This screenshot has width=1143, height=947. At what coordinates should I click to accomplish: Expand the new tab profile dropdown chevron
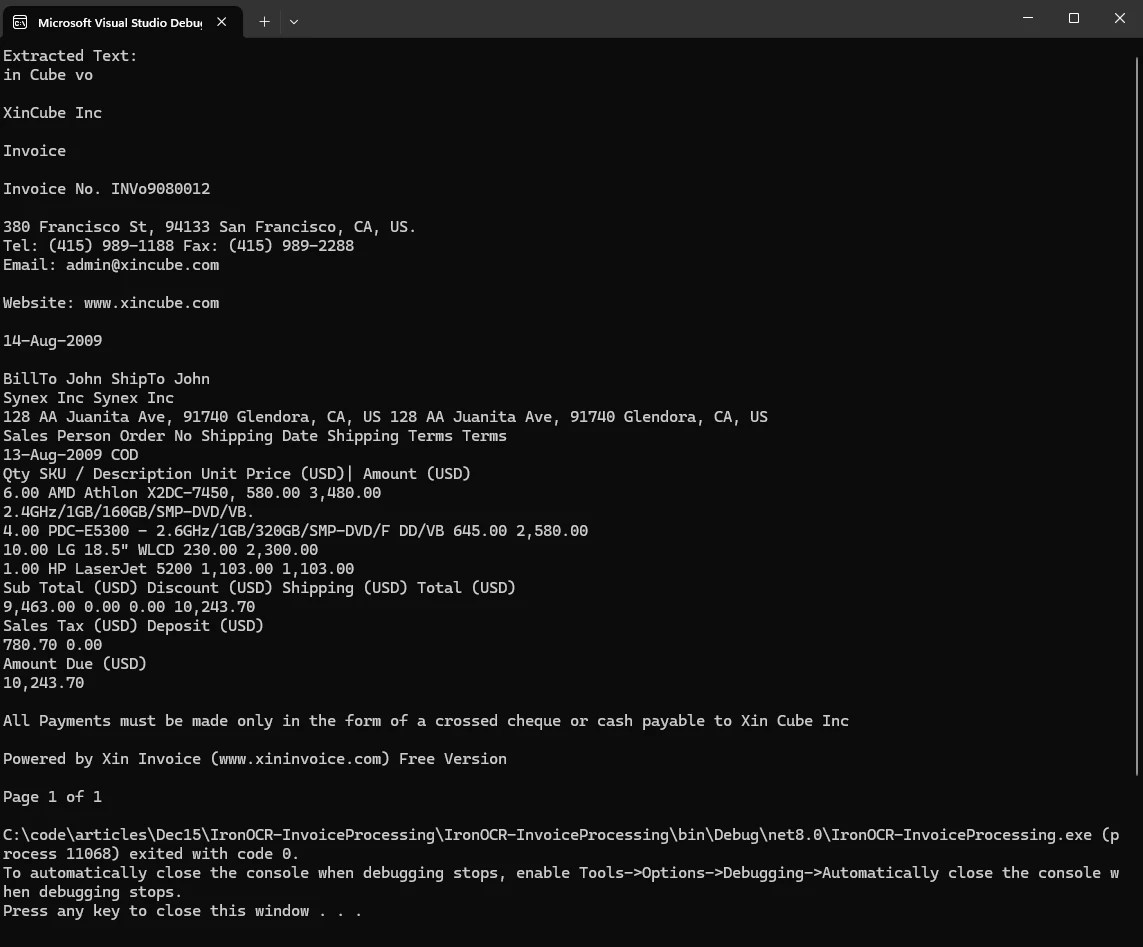294,21
